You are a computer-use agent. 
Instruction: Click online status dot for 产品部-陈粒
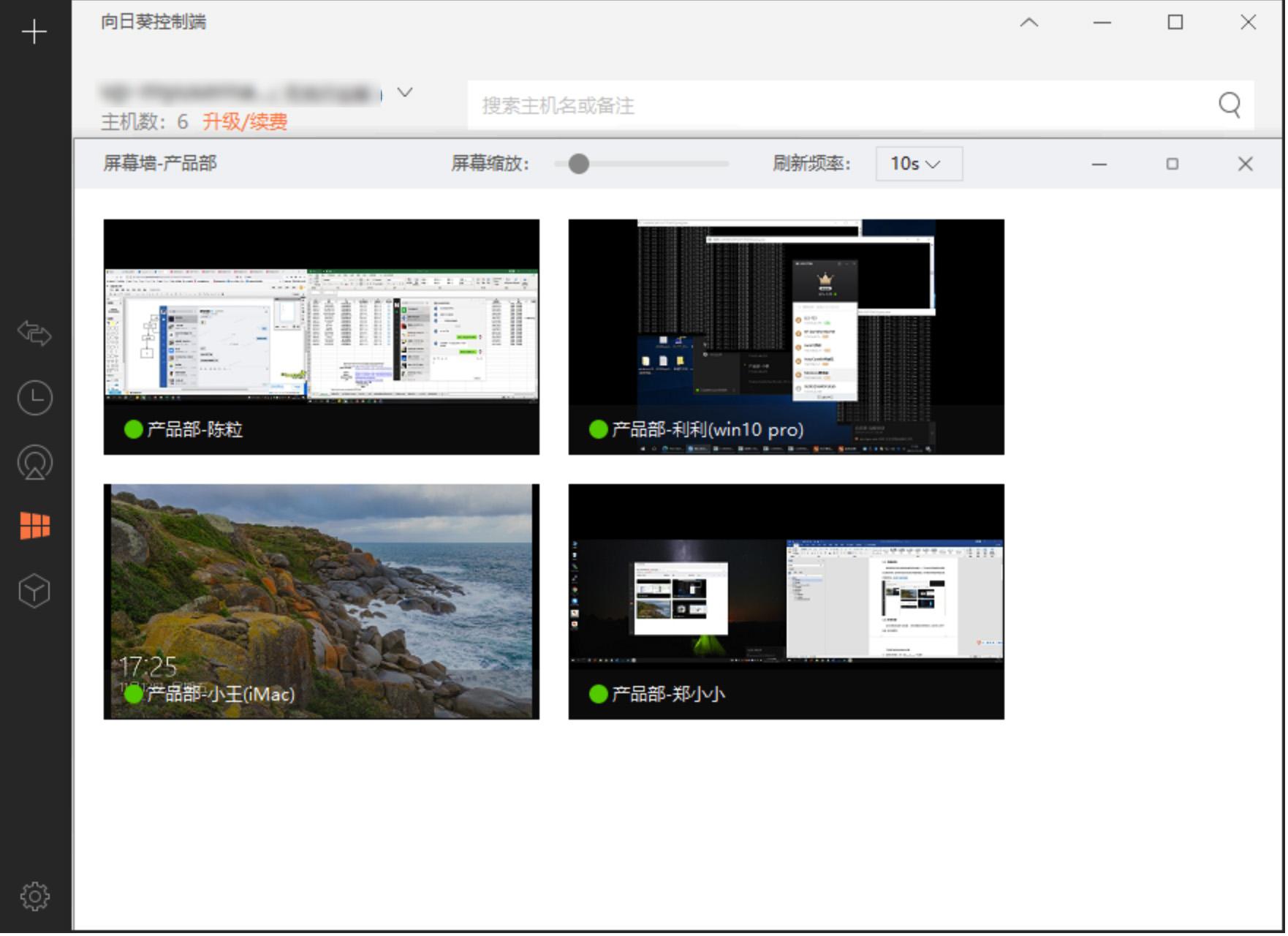point(134,430)
